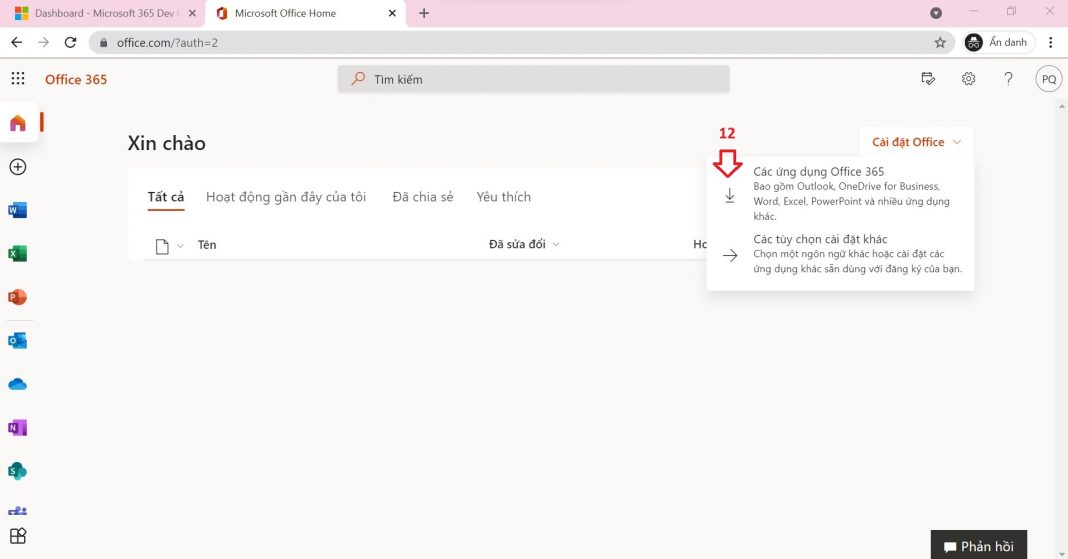1068x559 pixels.
Task: Open the Word app in sidebar
Action: (17, 210)
